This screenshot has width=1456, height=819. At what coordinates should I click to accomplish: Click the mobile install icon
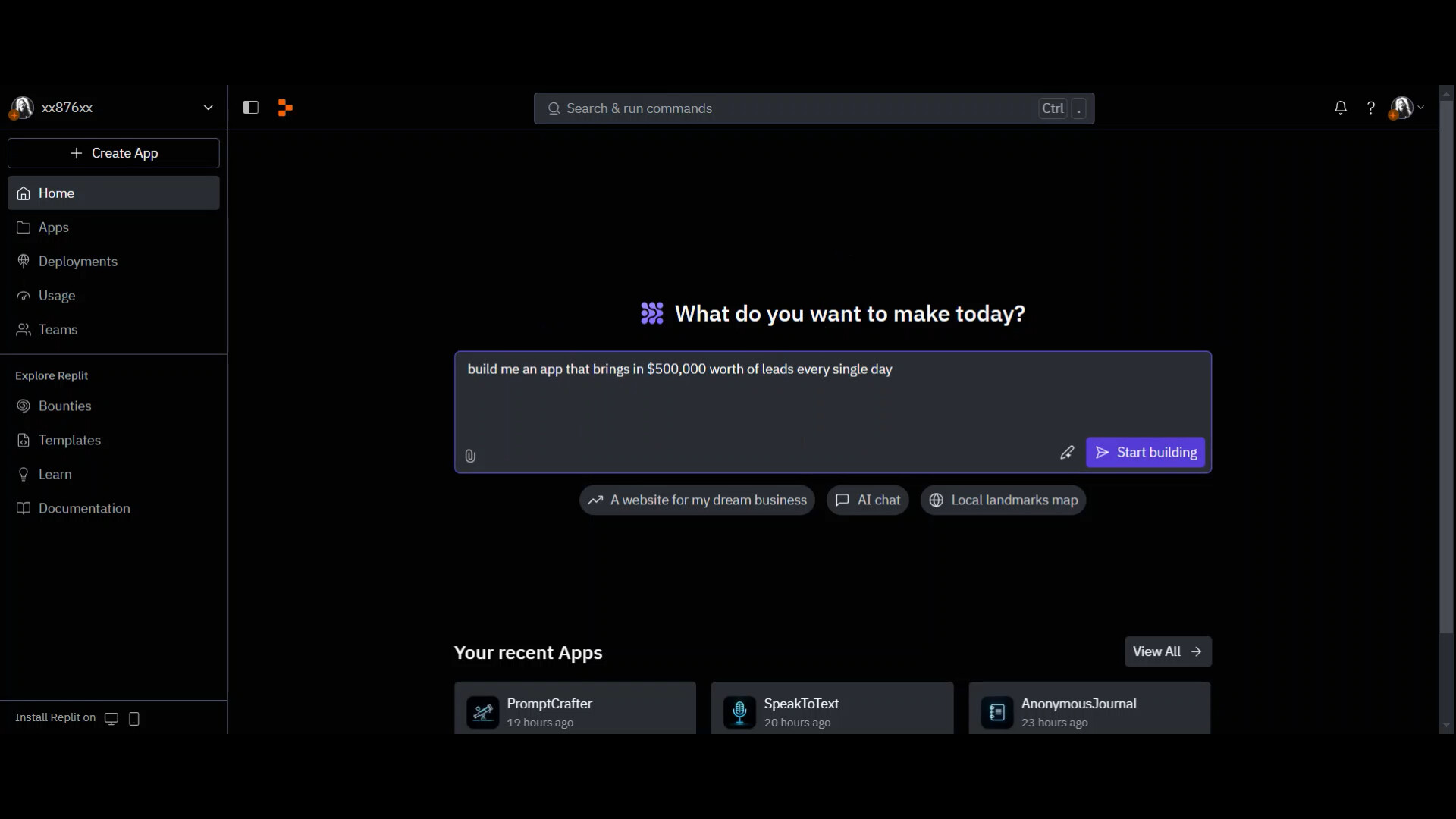click(x=134, y=719)
